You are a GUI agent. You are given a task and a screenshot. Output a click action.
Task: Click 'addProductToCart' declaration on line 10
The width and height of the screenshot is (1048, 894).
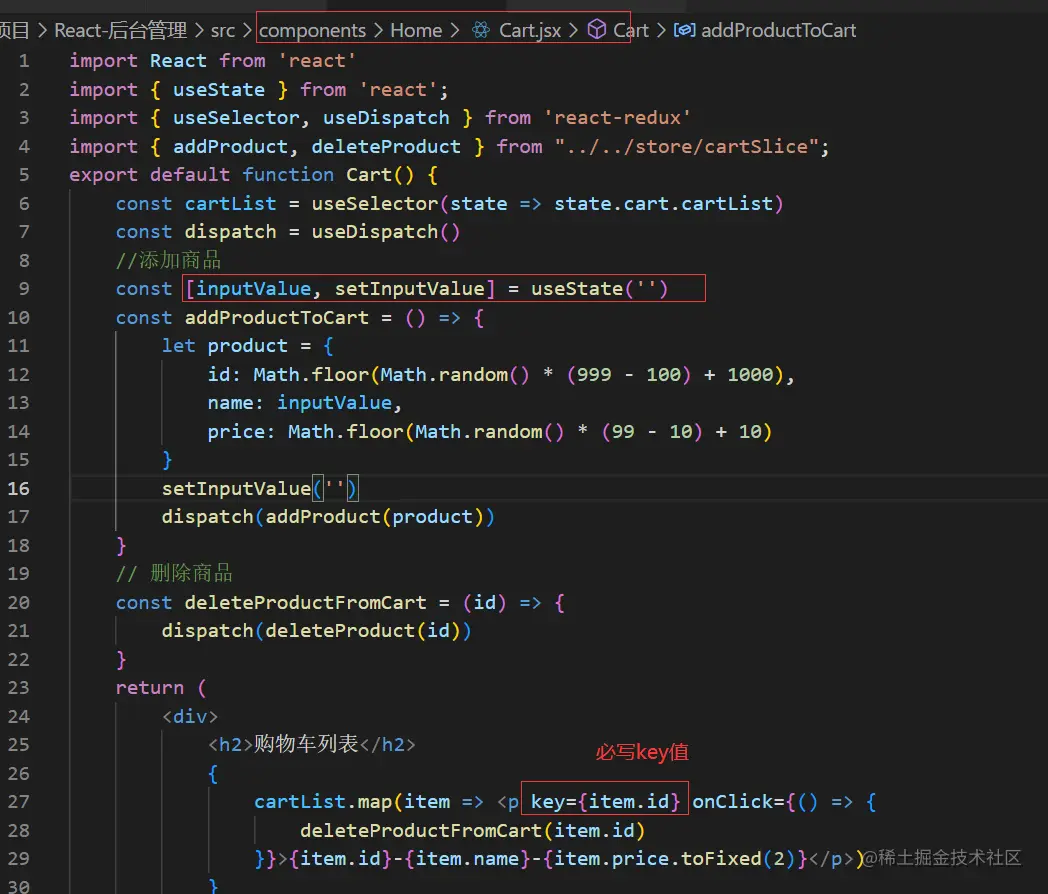click(277, 317)
